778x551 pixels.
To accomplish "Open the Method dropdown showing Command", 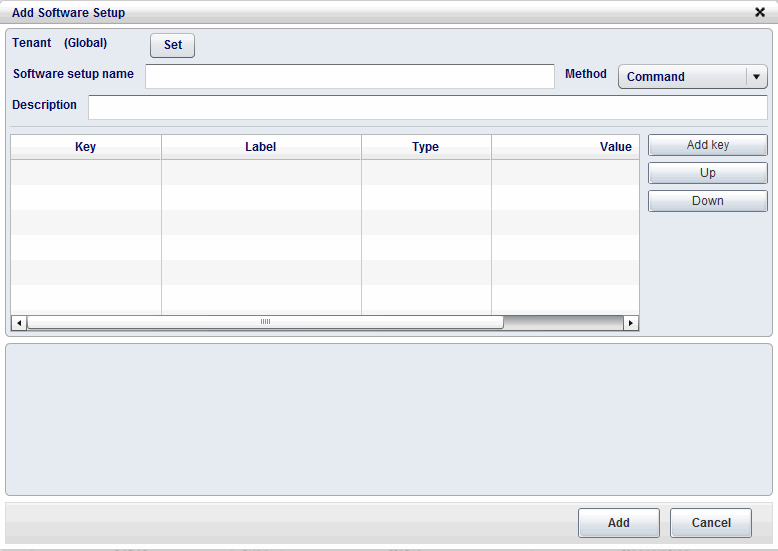I will pyautogui.click(x=693, y=77).
